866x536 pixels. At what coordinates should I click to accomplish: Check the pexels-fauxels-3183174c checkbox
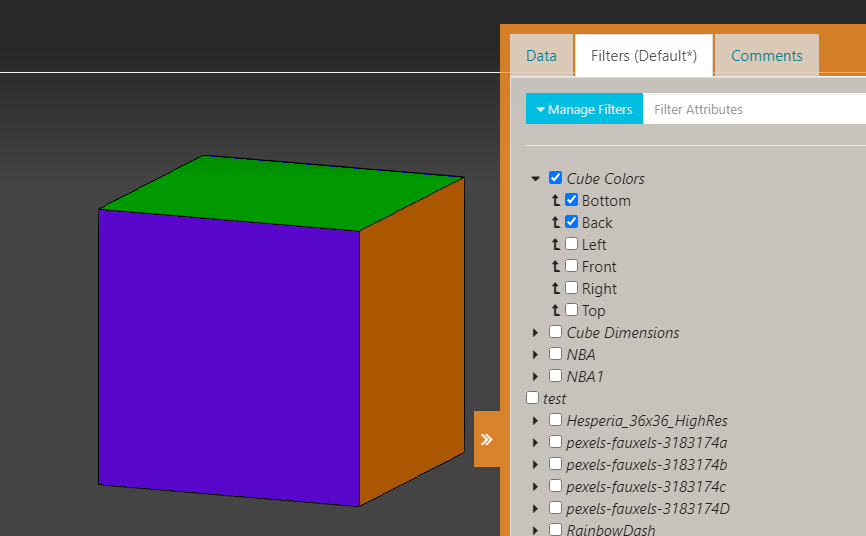(556, 486)
